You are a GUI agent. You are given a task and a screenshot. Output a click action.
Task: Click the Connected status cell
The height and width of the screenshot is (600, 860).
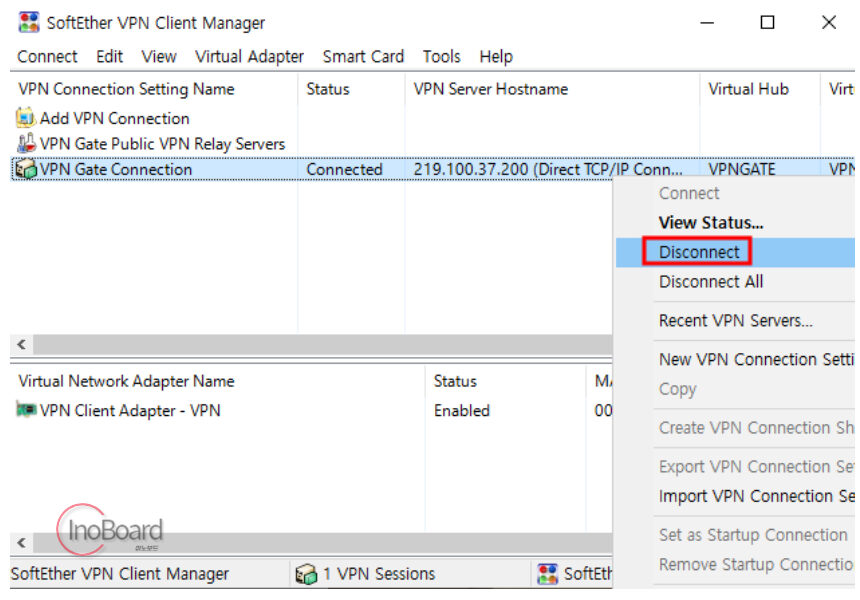(x=344, y=169)
